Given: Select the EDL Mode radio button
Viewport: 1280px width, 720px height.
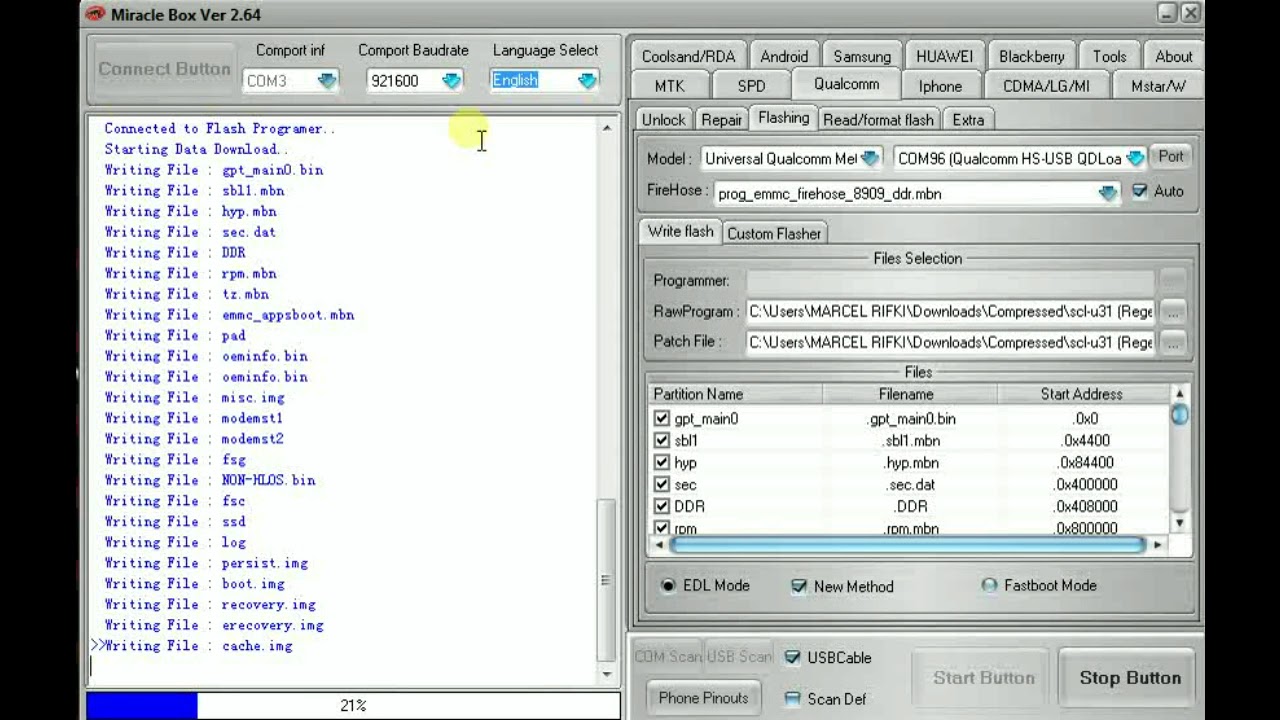Looking at the screenshot, I should click(668, 586).
